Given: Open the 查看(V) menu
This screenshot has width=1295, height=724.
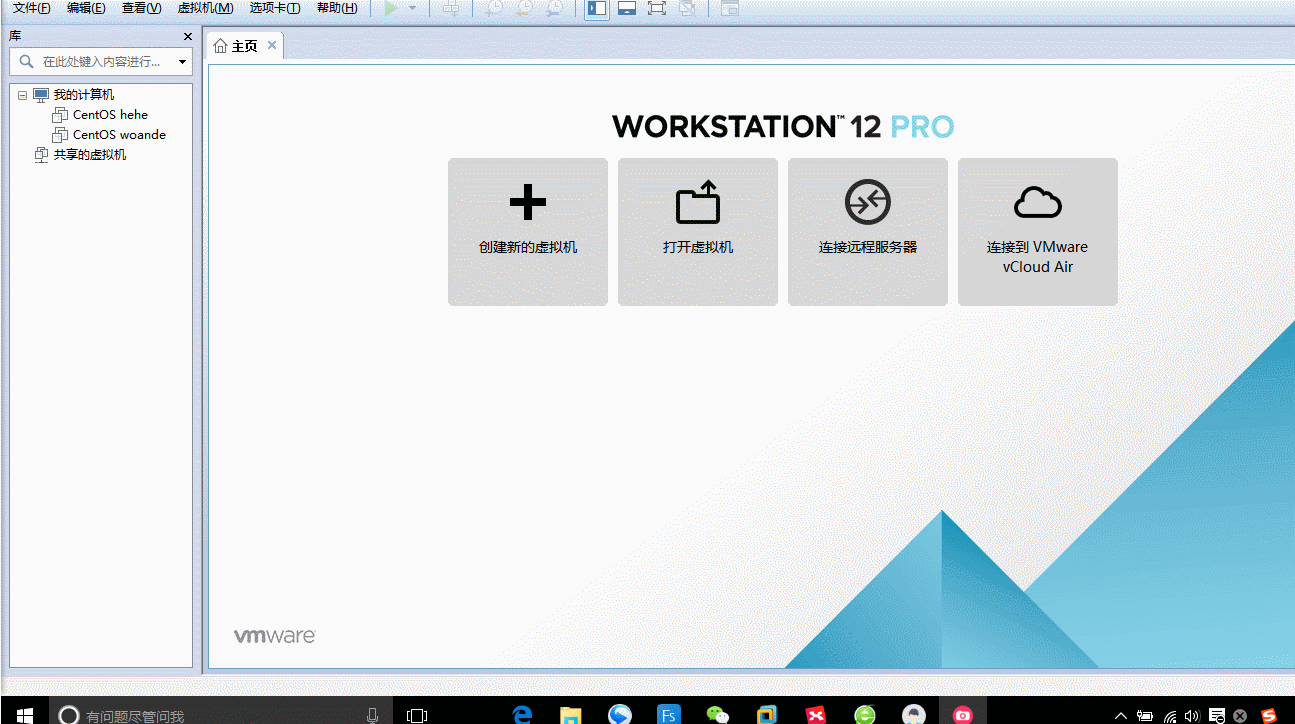Looking at the screenshot, I should 141,8.
